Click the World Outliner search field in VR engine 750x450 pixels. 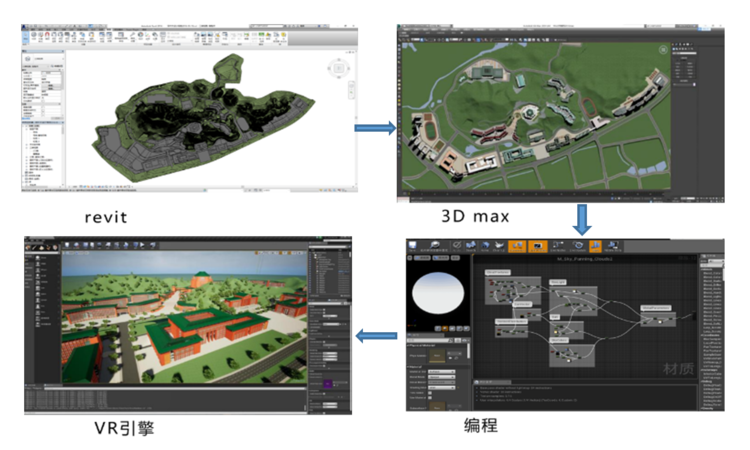[x=328, y=247]
